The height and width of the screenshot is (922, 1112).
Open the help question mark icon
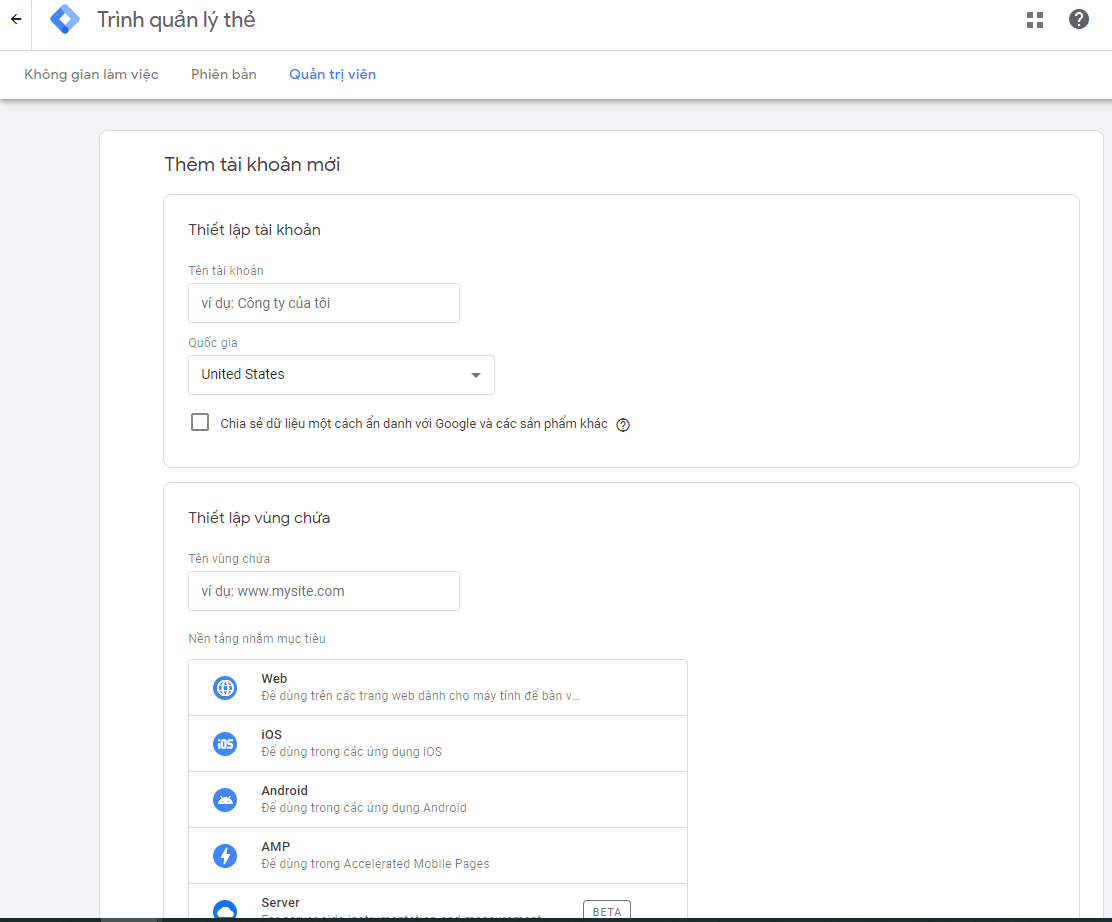(x=1079, y=19)
